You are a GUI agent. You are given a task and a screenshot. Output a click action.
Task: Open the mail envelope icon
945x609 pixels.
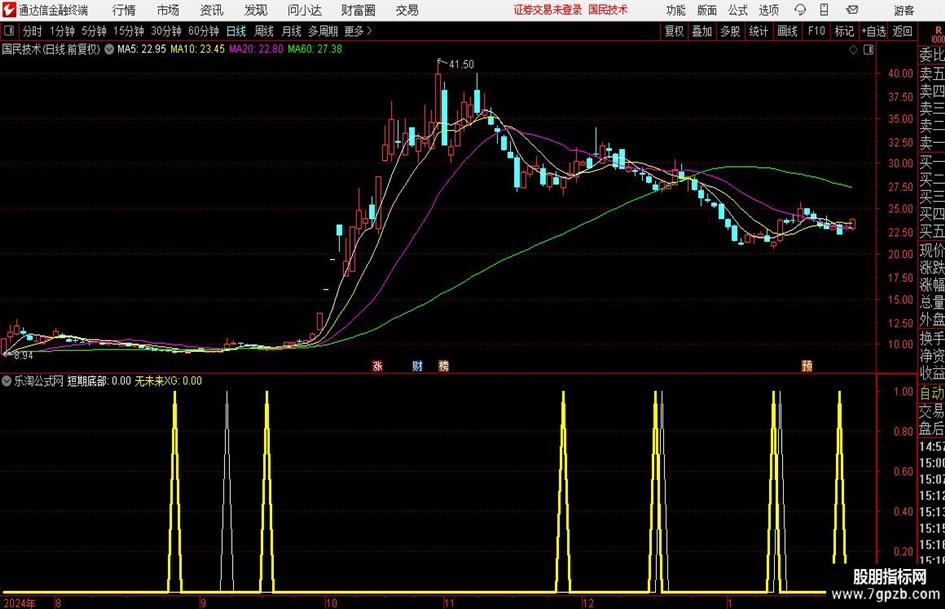[x=852, y=10]
